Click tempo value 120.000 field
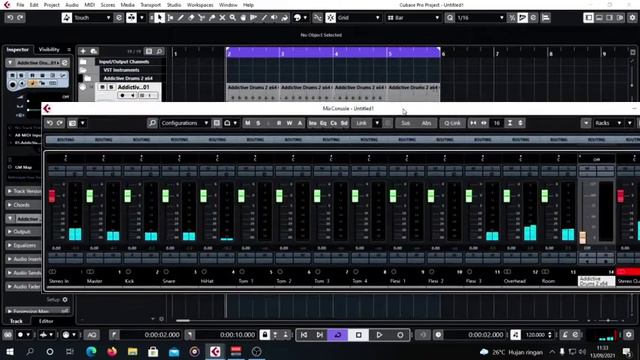640x360 pixels. (x=535, y=335)
